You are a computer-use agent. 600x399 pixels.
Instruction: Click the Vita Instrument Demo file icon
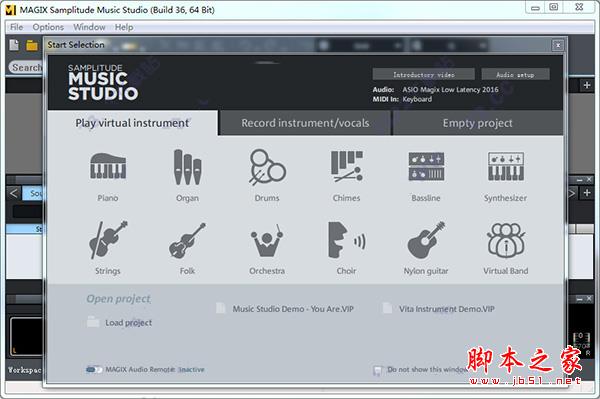tap(387, 308)
